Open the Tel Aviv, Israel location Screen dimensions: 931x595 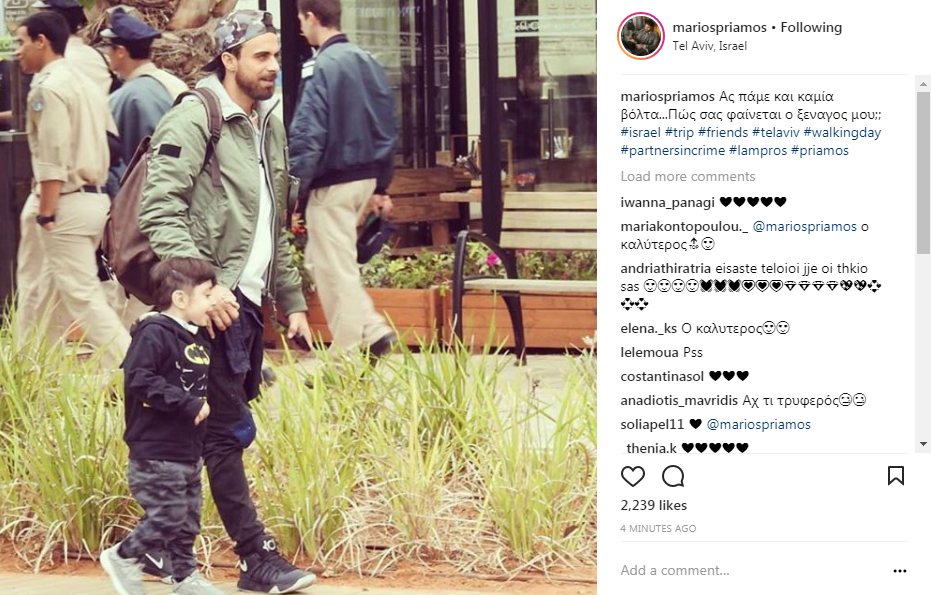click(710, 46)
